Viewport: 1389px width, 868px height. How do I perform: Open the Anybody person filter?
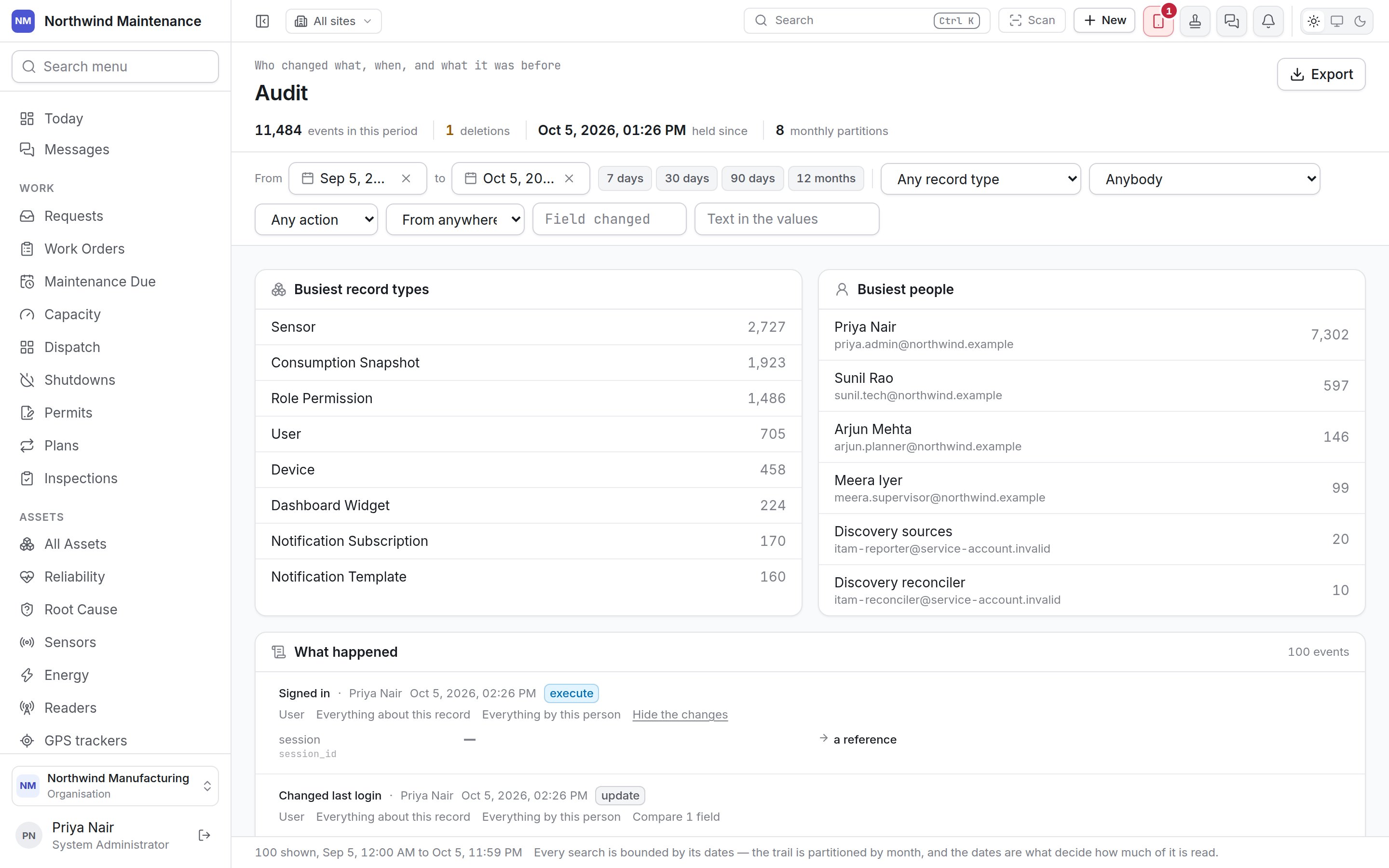1205,179
